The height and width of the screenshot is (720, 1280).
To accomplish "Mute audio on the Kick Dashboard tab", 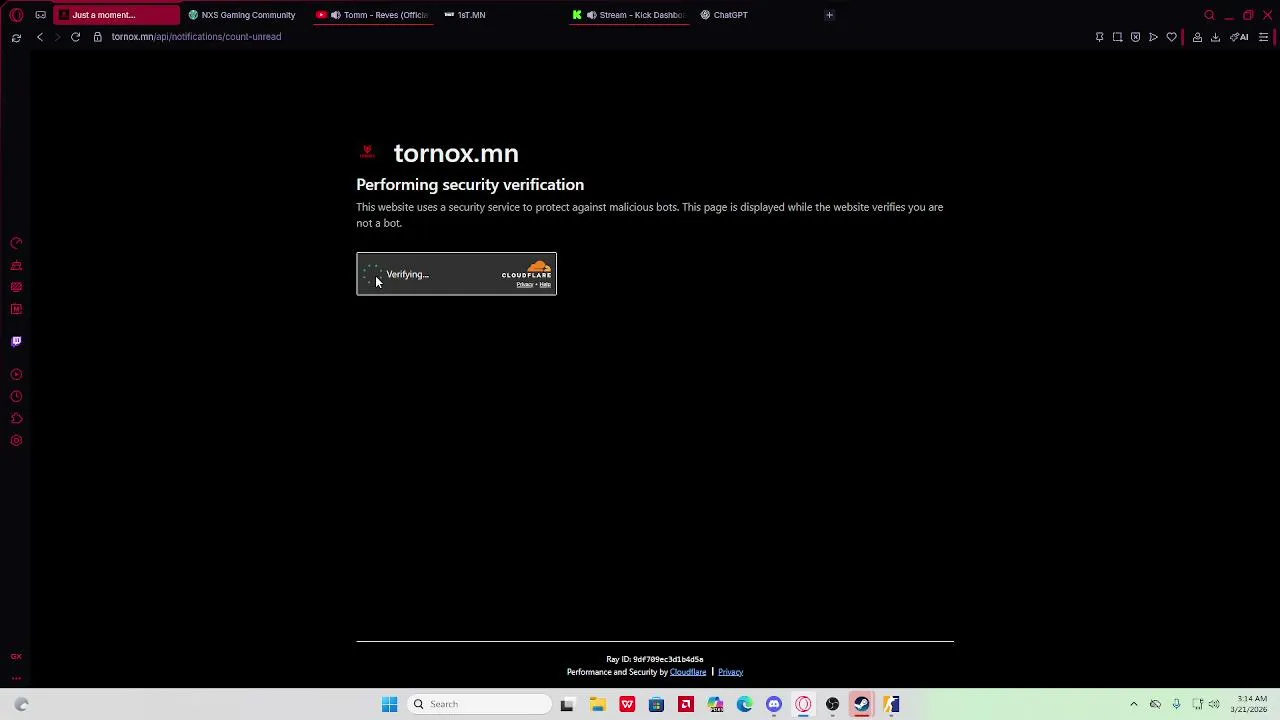I will point(592,15).
